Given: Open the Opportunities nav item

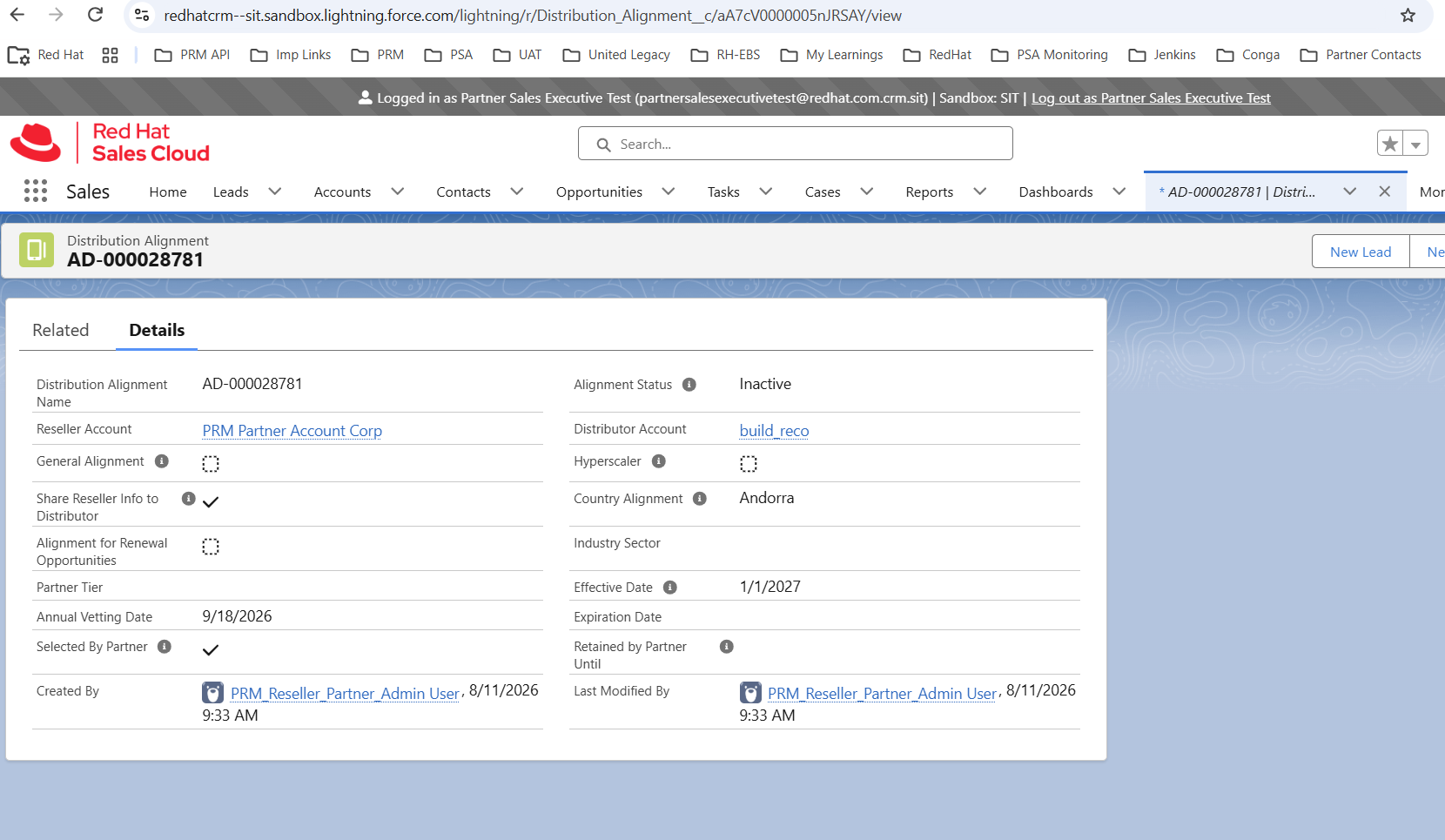Looking at the screenshot, I should tap(599, 192).
